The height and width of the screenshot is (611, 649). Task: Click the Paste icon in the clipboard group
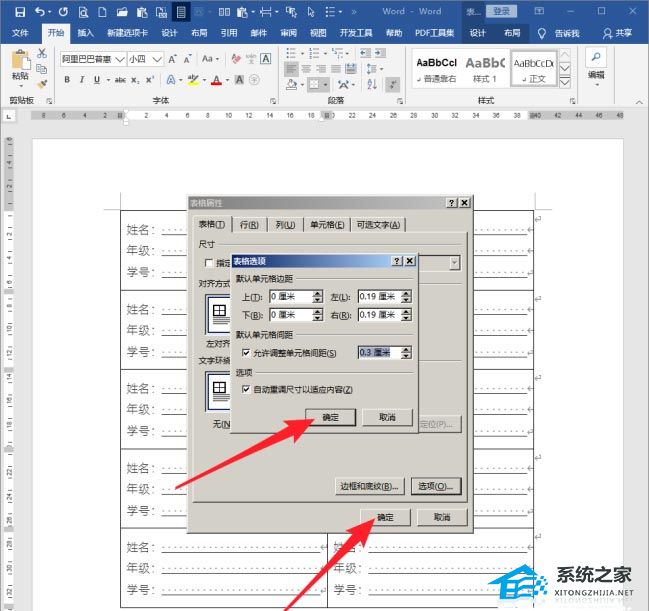[20, 62]
